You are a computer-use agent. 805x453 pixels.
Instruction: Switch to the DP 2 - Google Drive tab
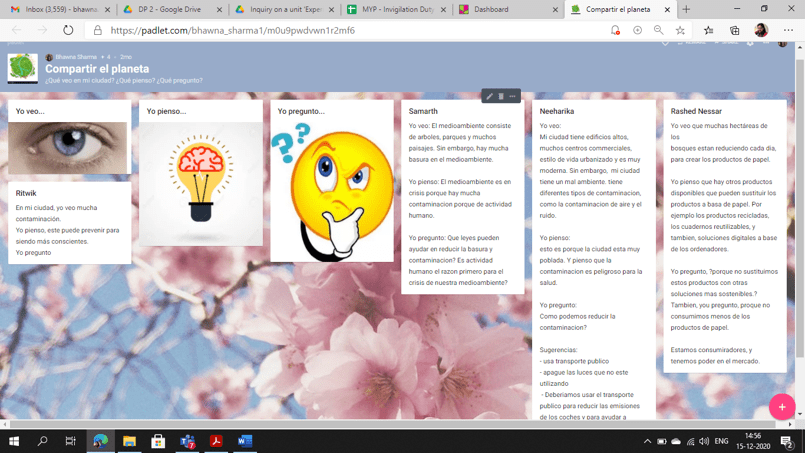[x=167, y=9]
